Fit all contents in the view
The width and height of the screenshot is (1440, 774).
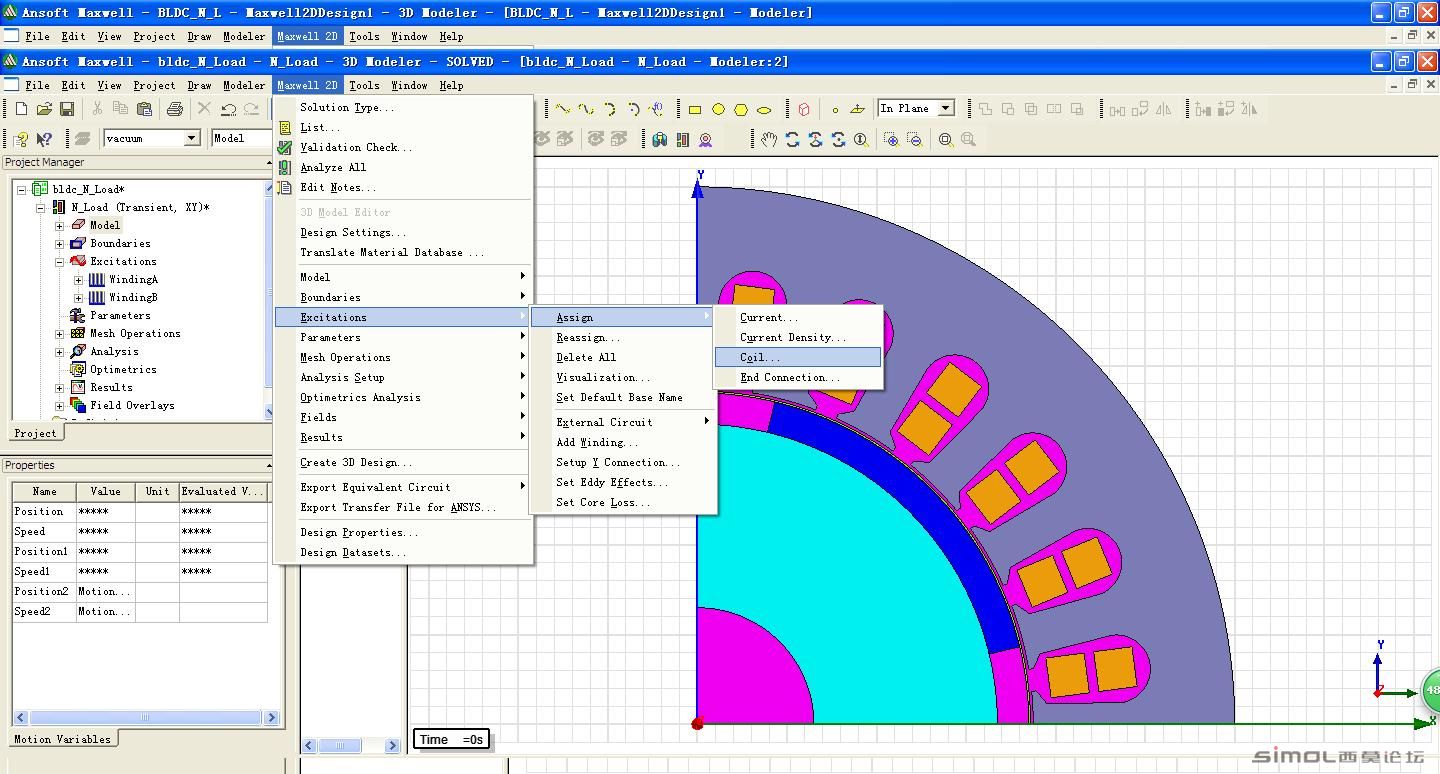[x=945, y=139]
